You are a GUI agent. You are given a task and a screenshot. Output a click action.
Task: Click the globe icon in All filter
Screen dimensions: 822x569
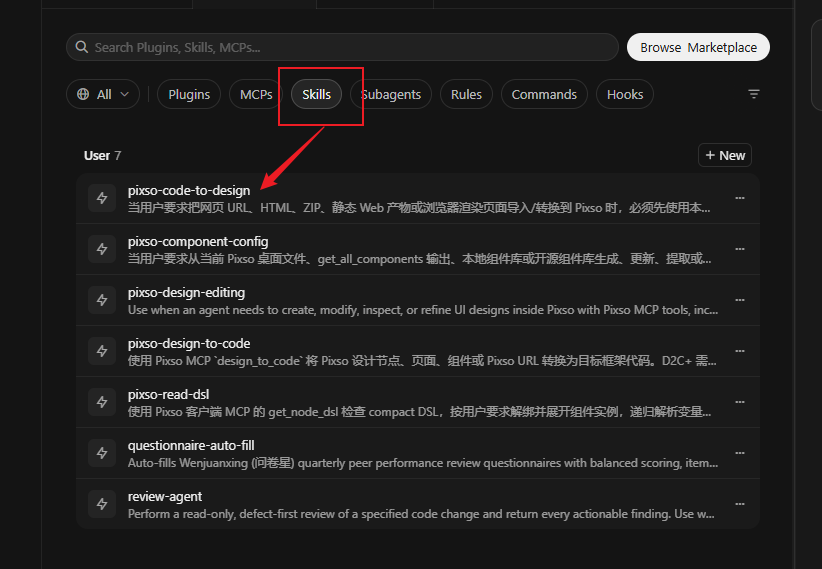click(83, 94)
